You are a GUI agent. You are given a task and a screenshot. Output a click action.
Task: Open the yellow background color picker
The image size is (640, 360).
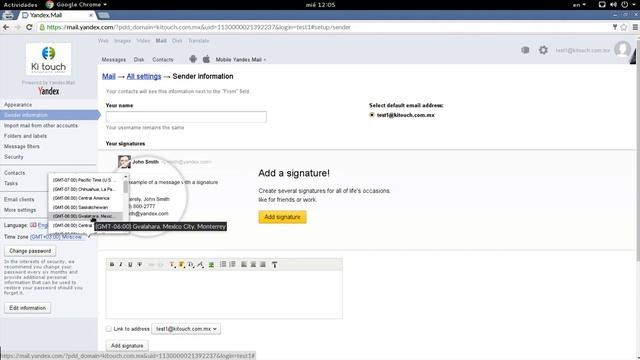coord(182,264)
